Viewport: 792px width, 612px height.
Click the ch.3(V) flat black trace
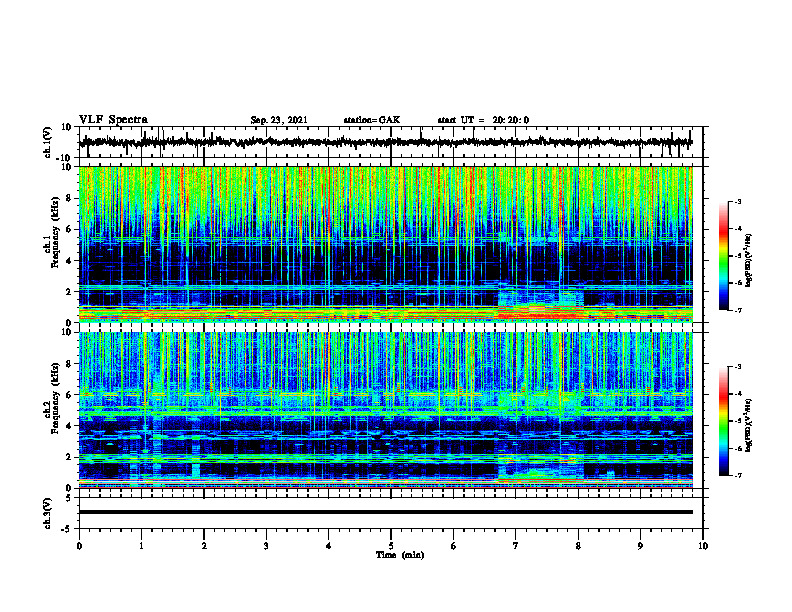[386, 512]
